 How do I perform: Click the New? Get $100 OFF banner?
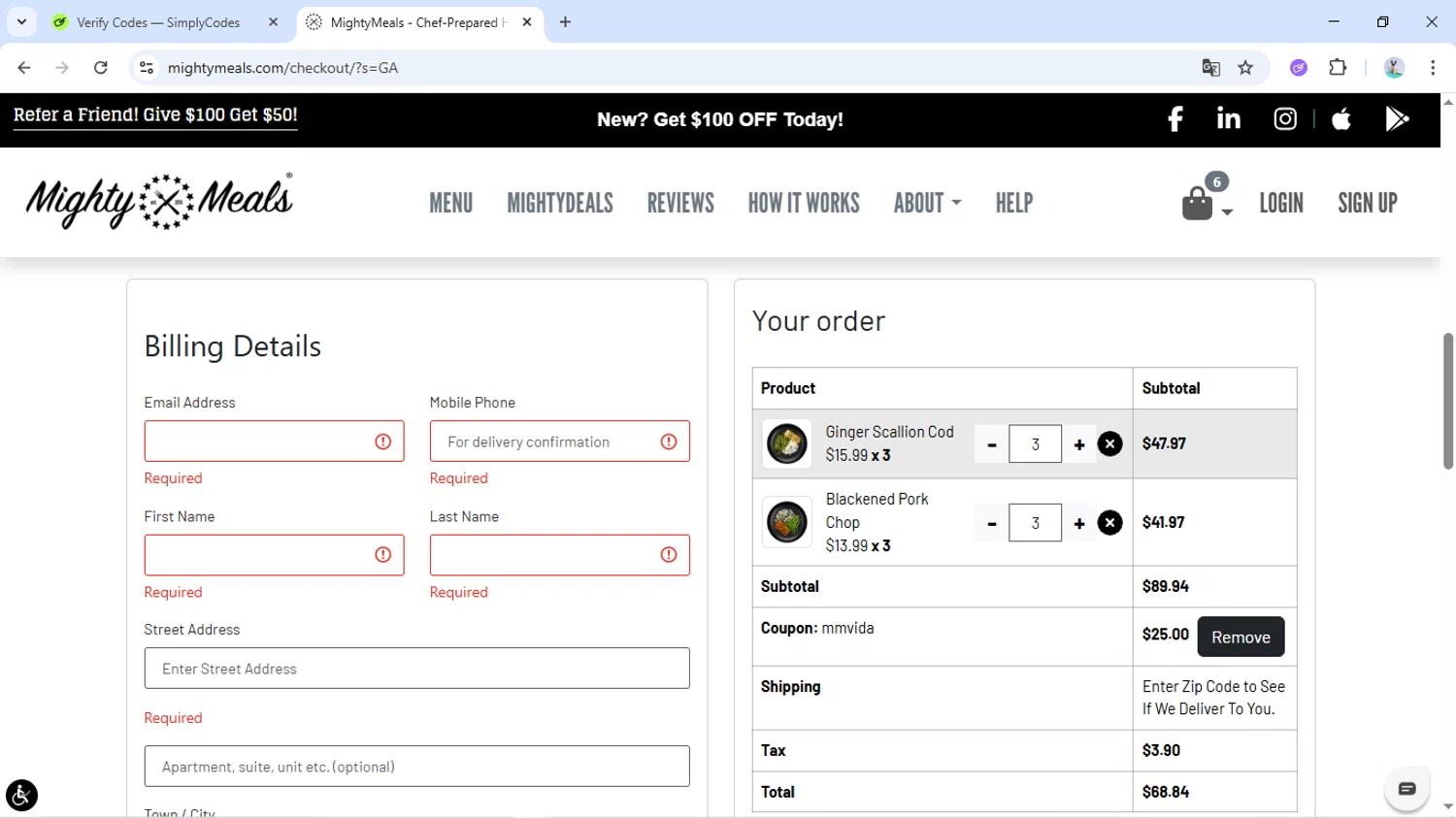click(720, 119)
